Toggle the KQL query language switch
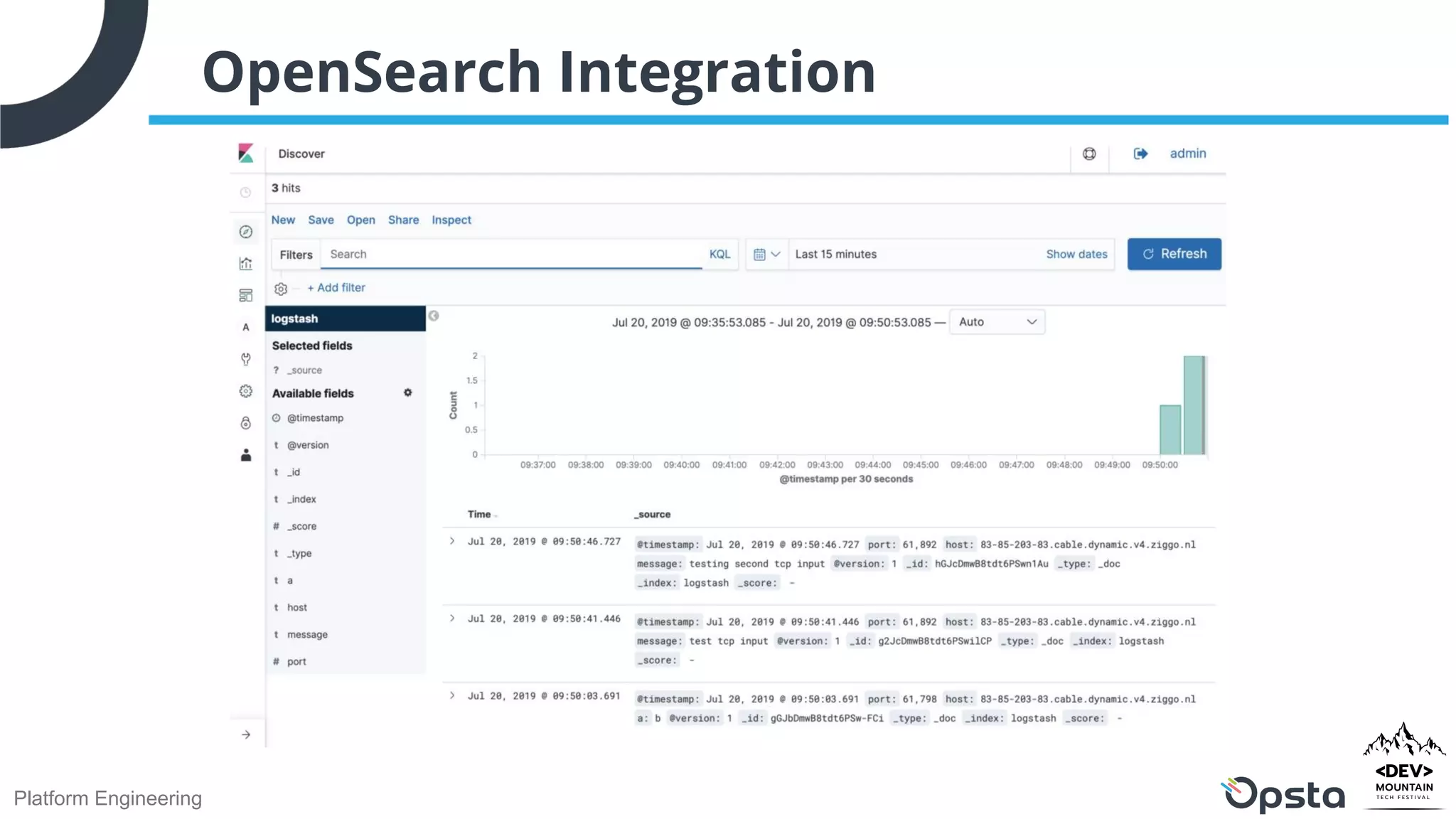1456x819 pixels. (719, 255)
